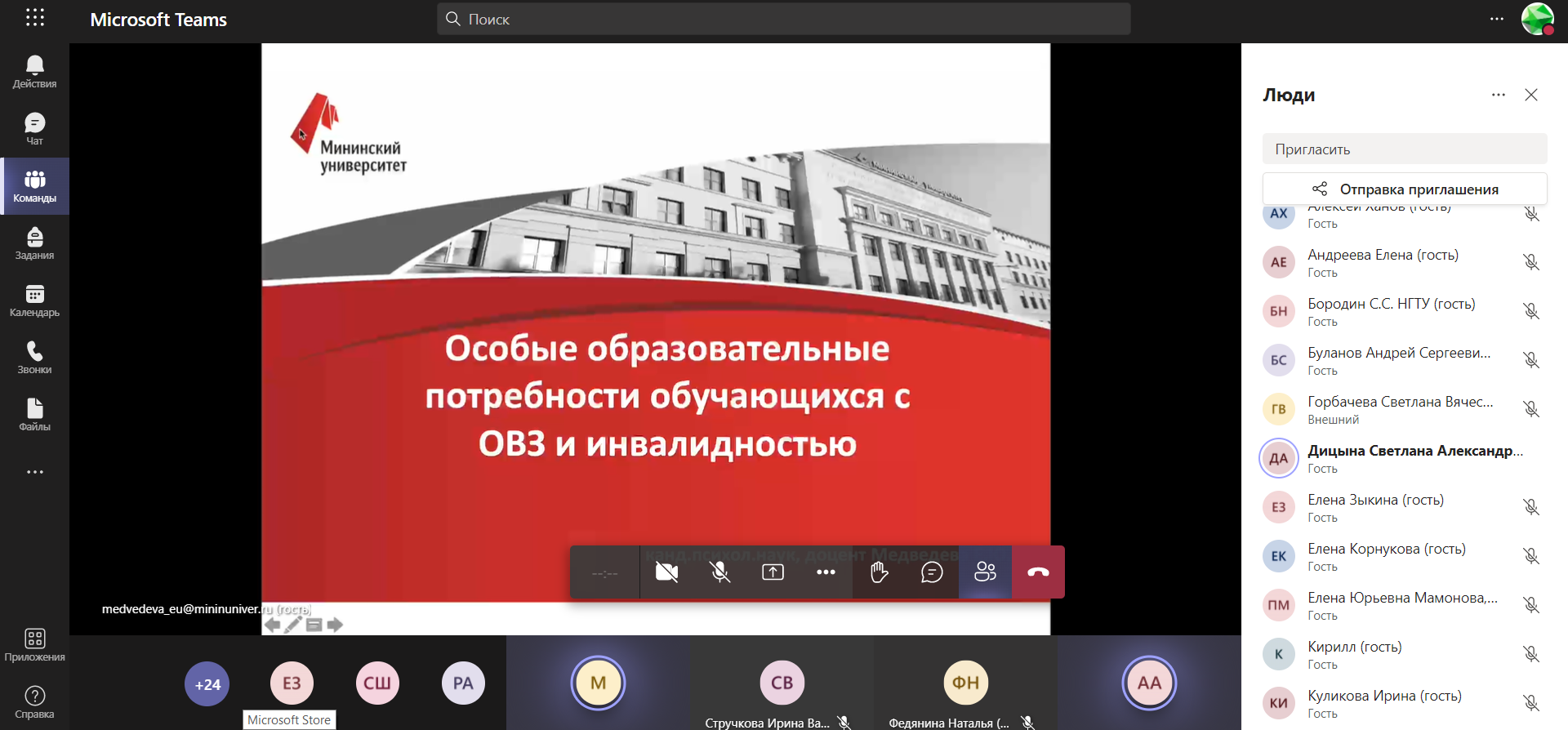Unmute the microphone in call toolbar
Image resolution: width=1568 pixels, height=730 pixels.
pos(719,572)
